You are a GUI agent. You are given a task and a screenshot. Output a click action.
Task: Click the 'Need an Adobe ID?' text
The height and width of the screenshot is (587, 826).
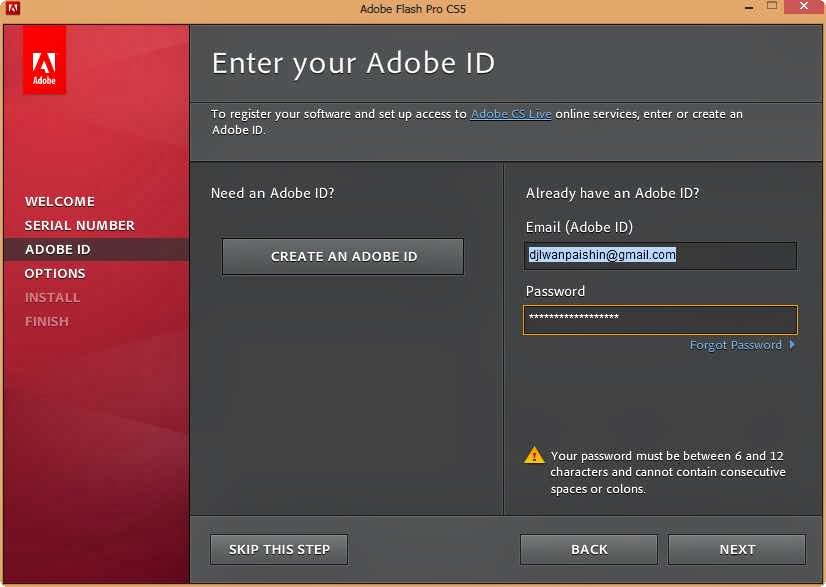click(272, 193)
